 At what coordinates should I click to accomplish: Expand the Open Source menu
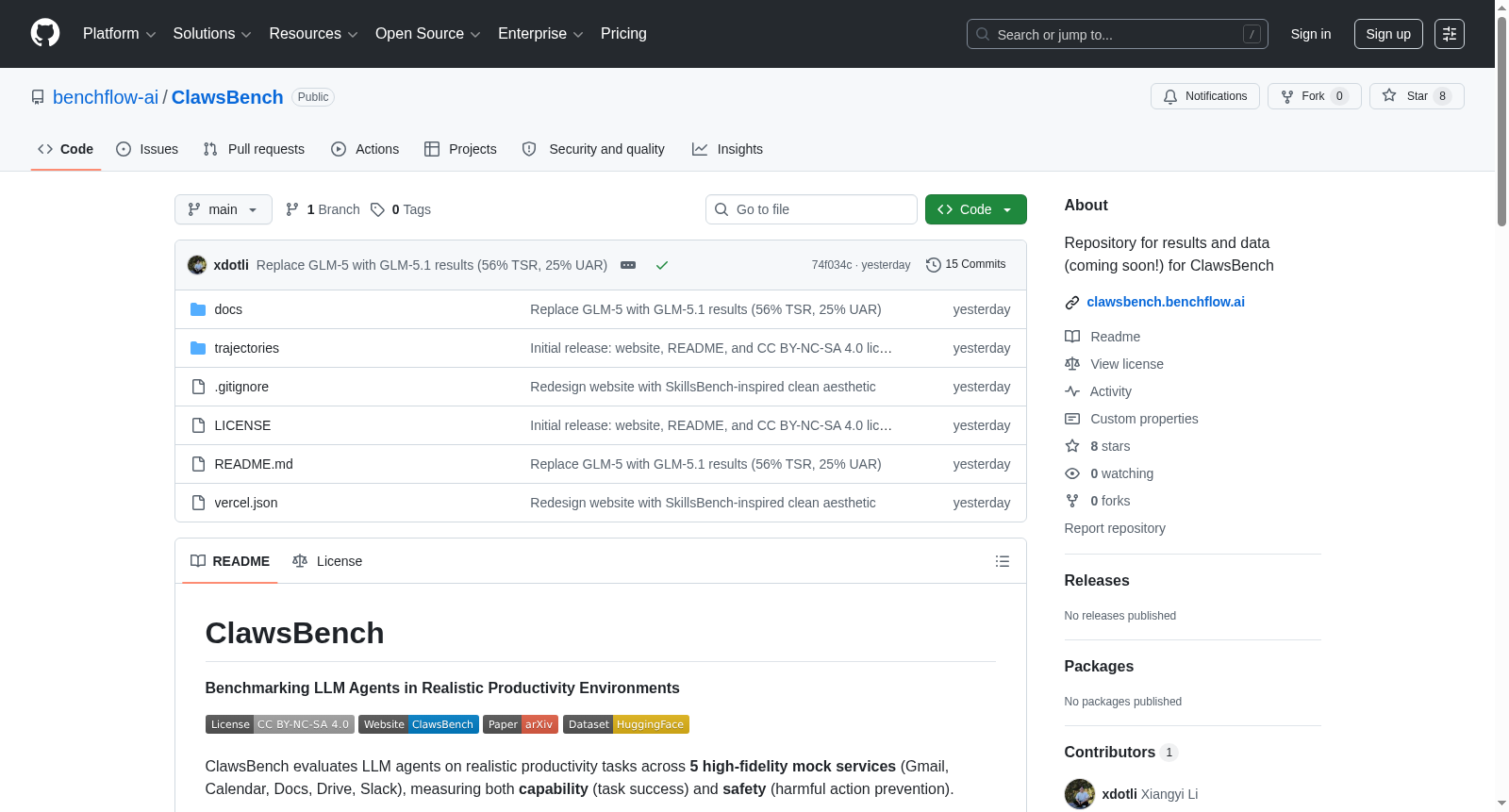428,34
